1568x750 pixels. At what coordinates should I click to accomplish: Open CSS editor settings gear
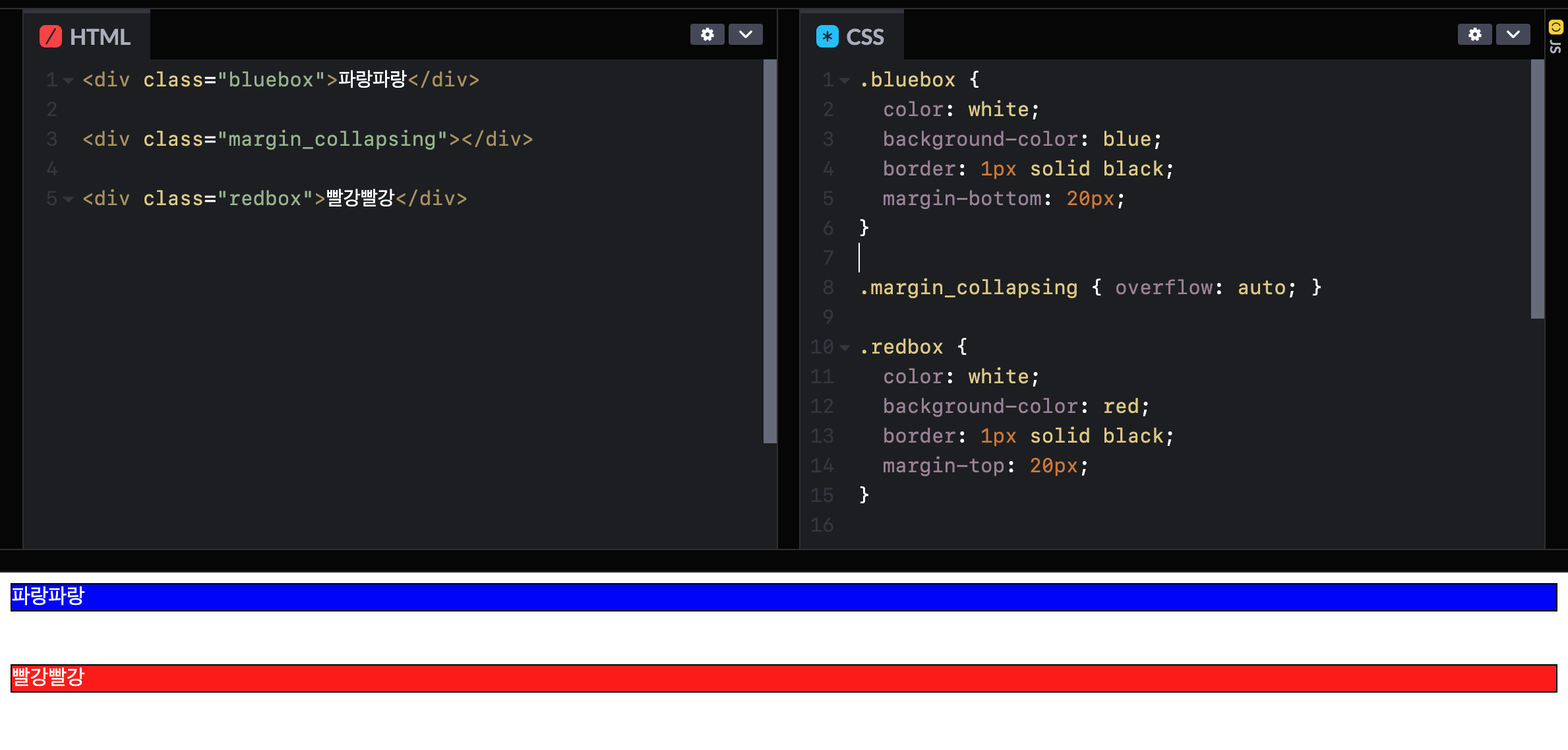[x=1474, y=34]
